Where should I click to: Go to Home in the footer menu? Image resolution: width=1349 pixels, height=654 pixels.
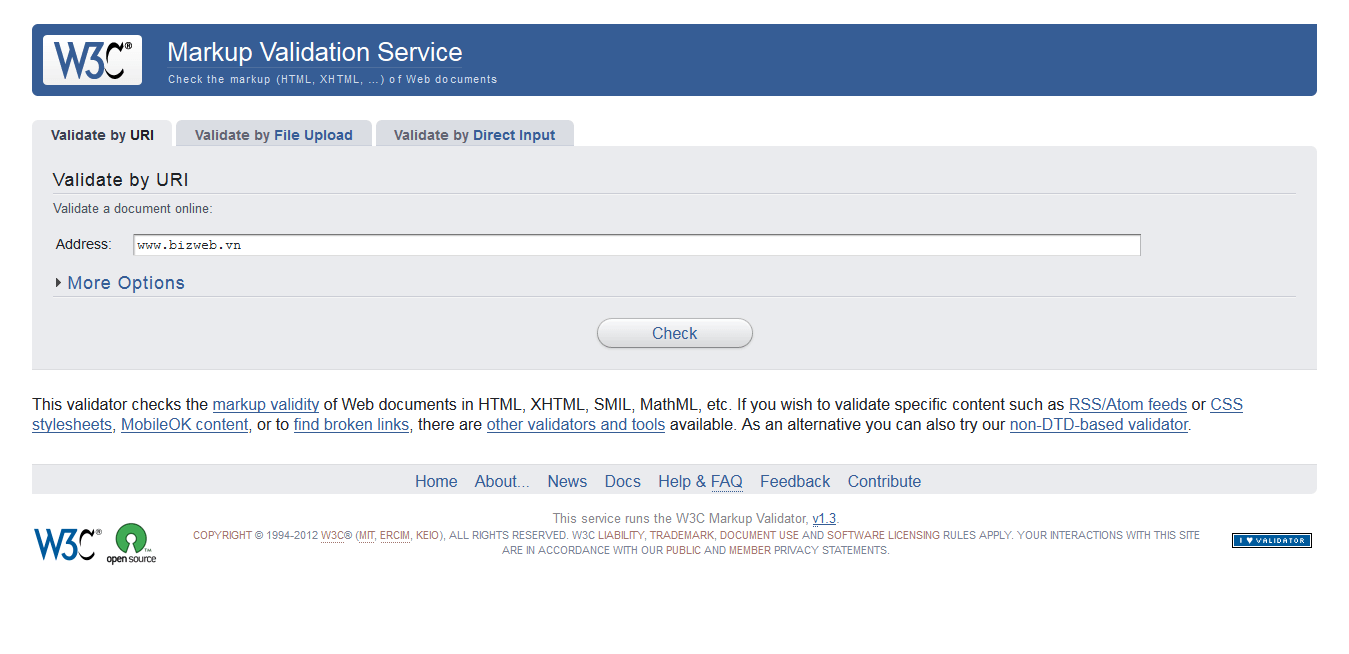tap(436, 481)
